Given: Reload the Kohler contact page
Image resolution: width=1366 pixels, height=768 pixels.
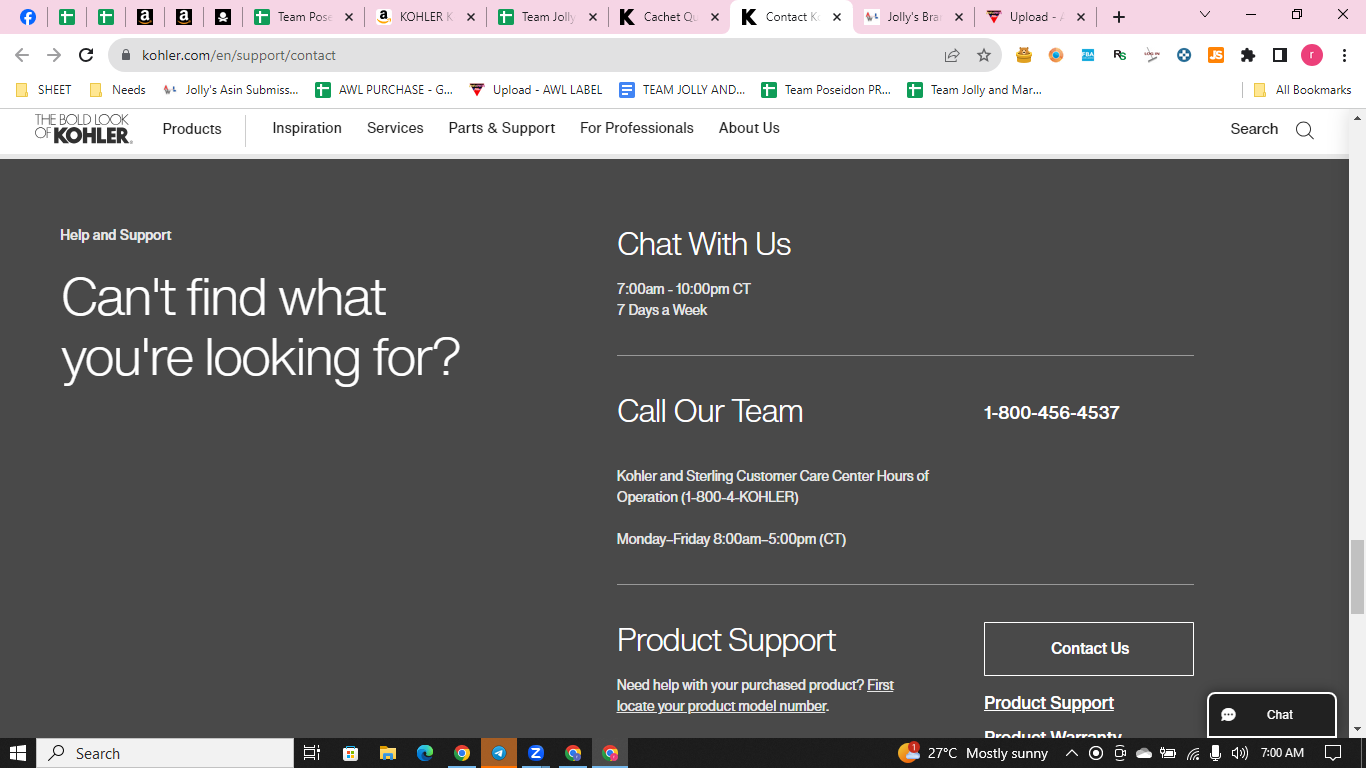Looking at the screenshot, I should pos(87,56).
